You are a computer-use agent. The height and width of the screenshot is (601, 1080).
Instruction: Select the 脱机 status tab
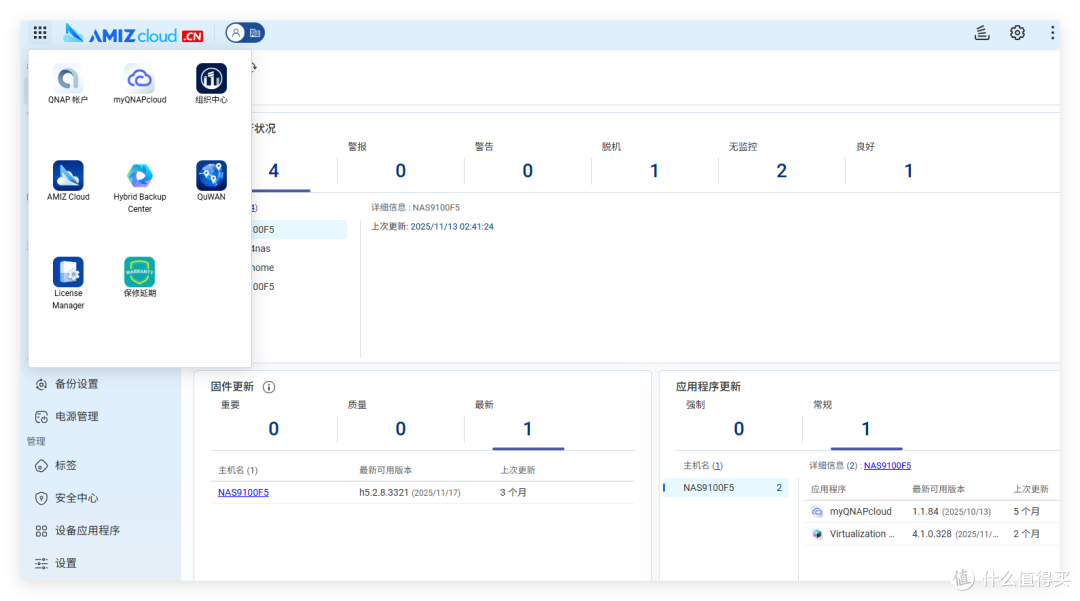click(654, 165)
